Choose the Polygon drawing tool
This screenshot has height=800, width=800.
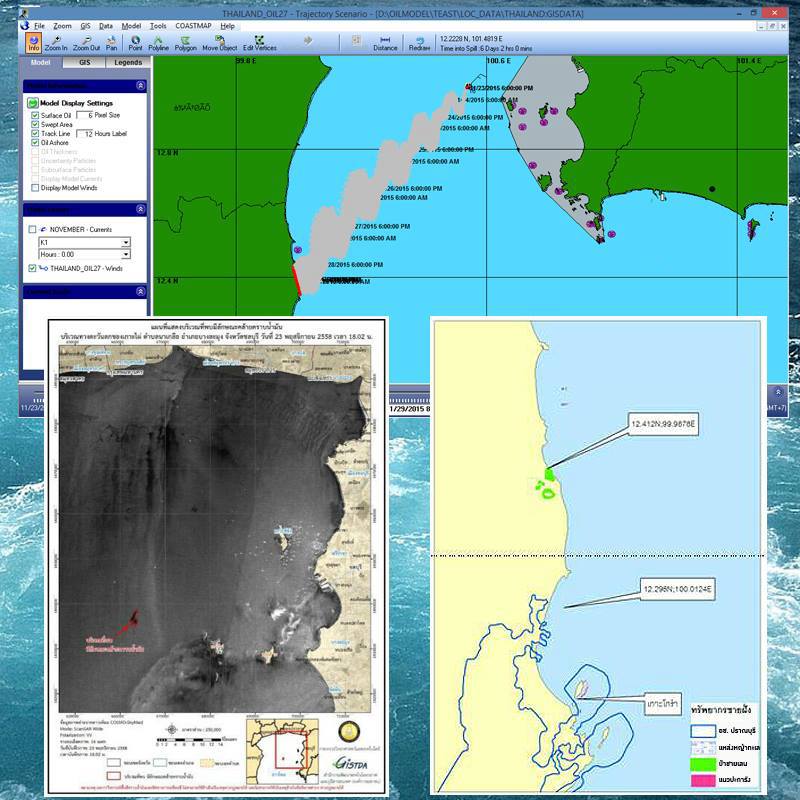[x=185, y=43]
